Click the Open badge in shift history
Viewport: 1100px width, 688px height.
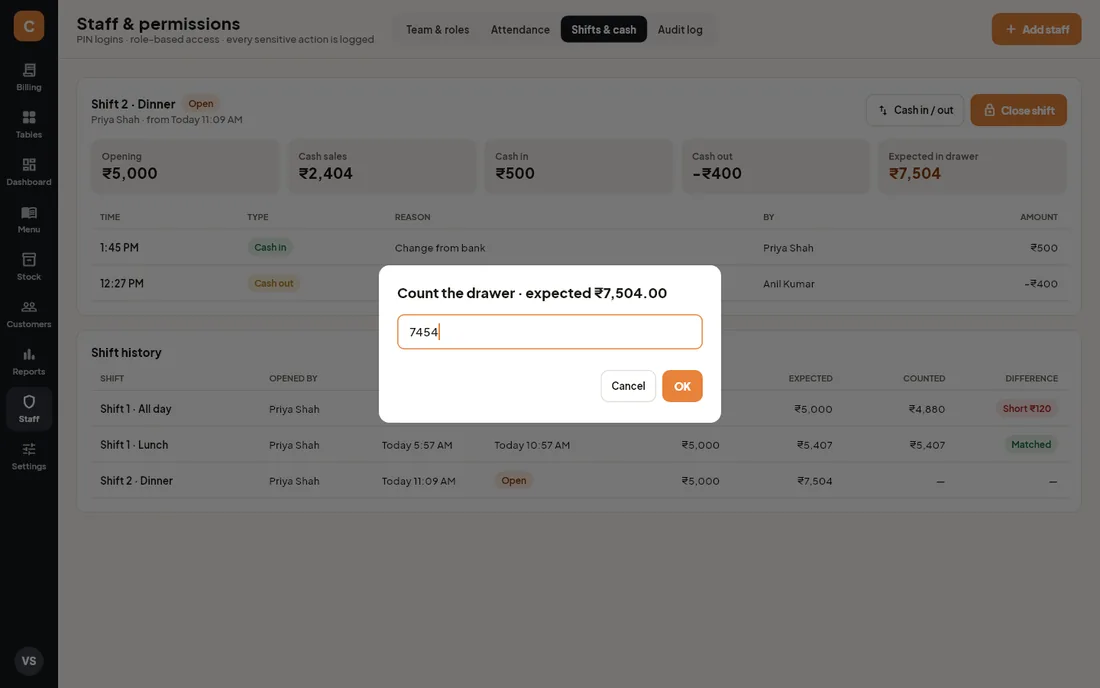click(514, 480)
